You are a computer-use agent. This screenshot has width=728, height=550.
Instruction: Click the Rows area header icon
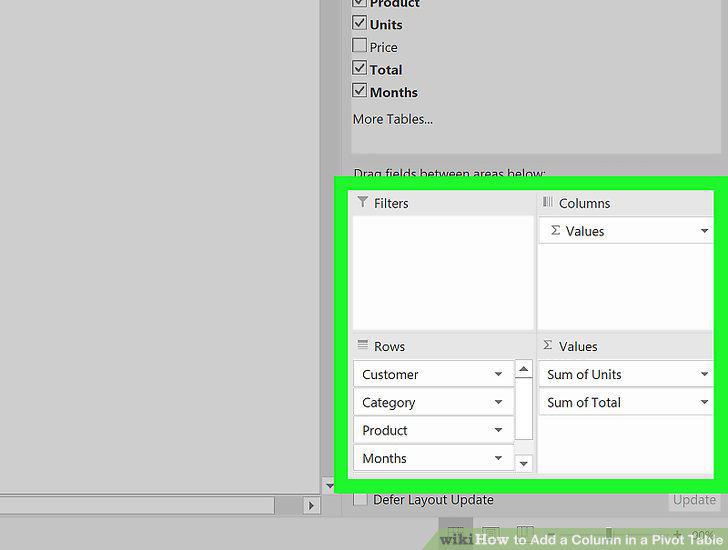[363, 345]
